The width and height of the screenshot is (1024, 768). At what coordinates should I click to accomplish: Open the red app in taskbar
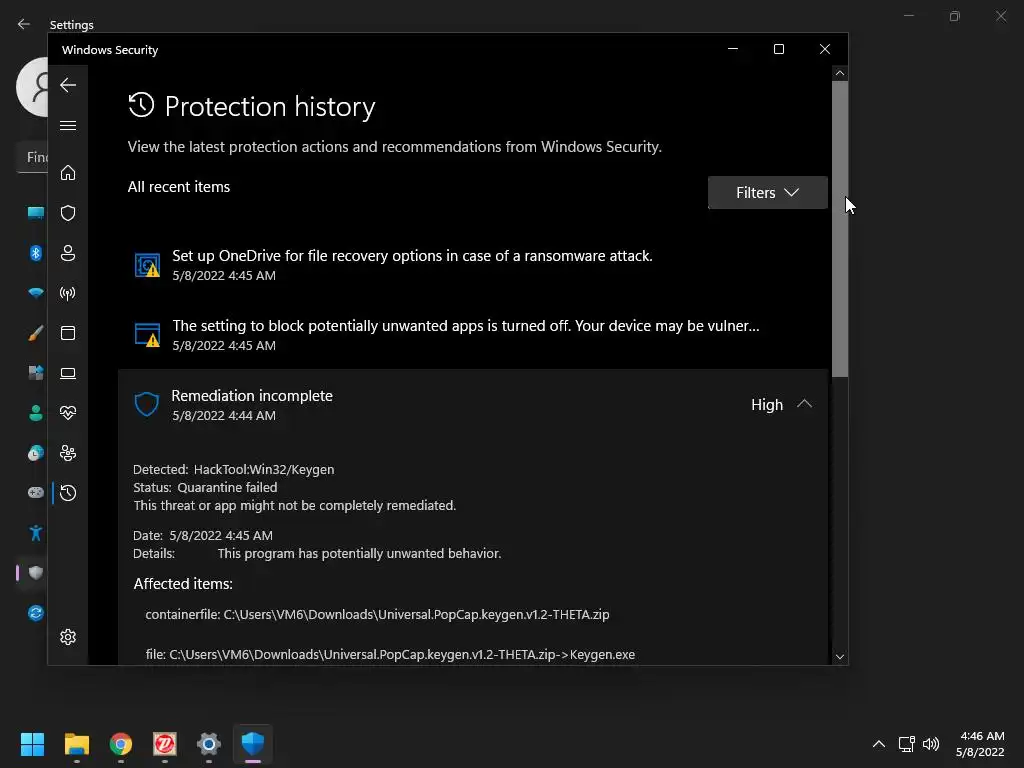165,744
